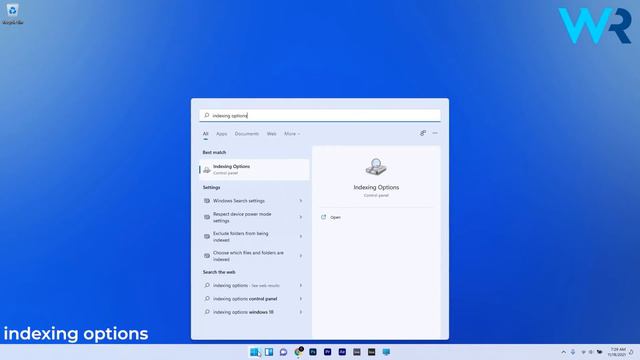Open the Indexing Options best match result
Image resolution: width=640 pixels, height=360 pixels.
[254, 169]
